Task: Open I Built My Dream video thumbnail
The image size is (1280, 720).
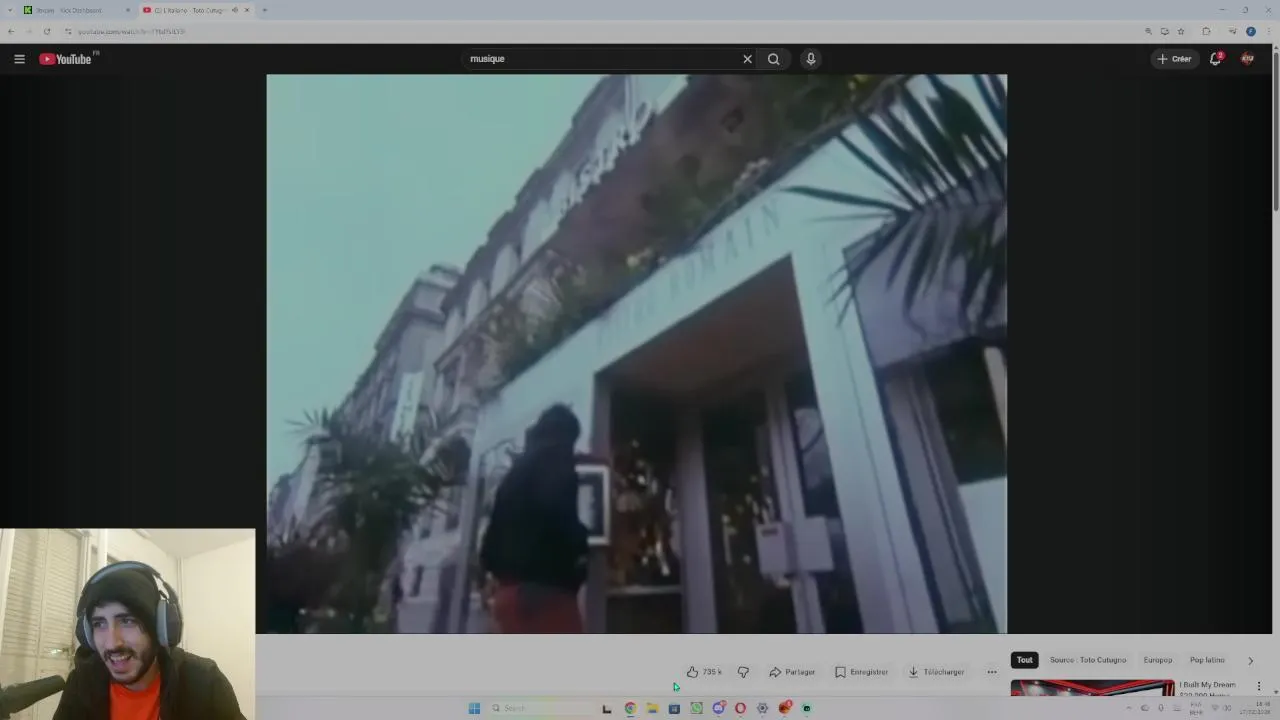Action: [x=1092, y=688]
